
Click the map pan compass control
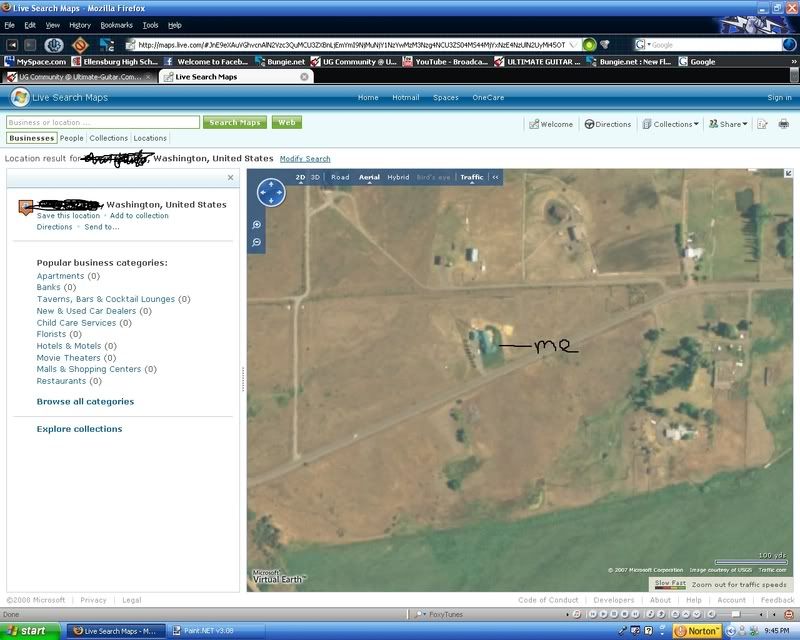click(x=271, y=192)
